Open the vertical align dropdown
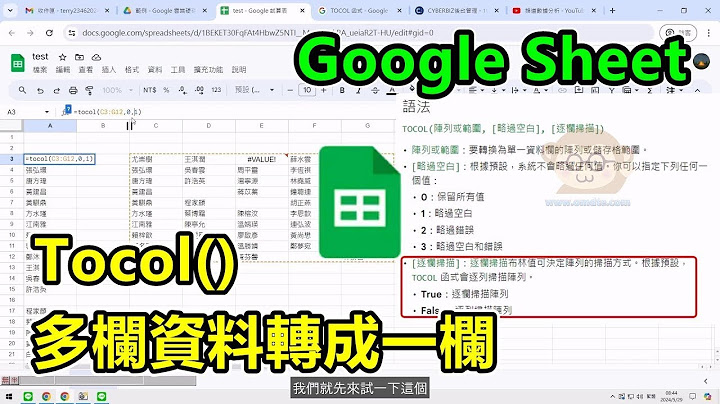The image size is (720, 404). tap(496, 90)
